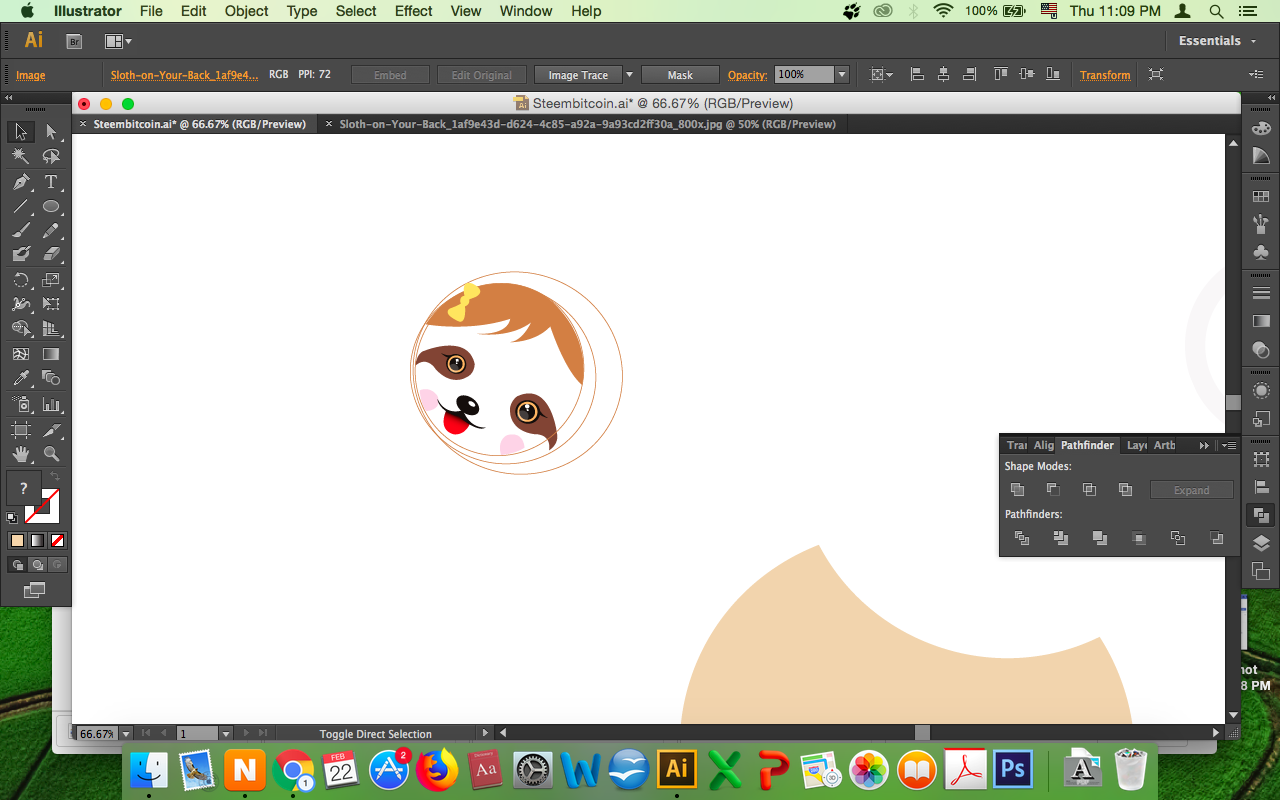Toggle Draw Behind mode
The width and height of the screenshot is (1280, 800).
(37, 564)
